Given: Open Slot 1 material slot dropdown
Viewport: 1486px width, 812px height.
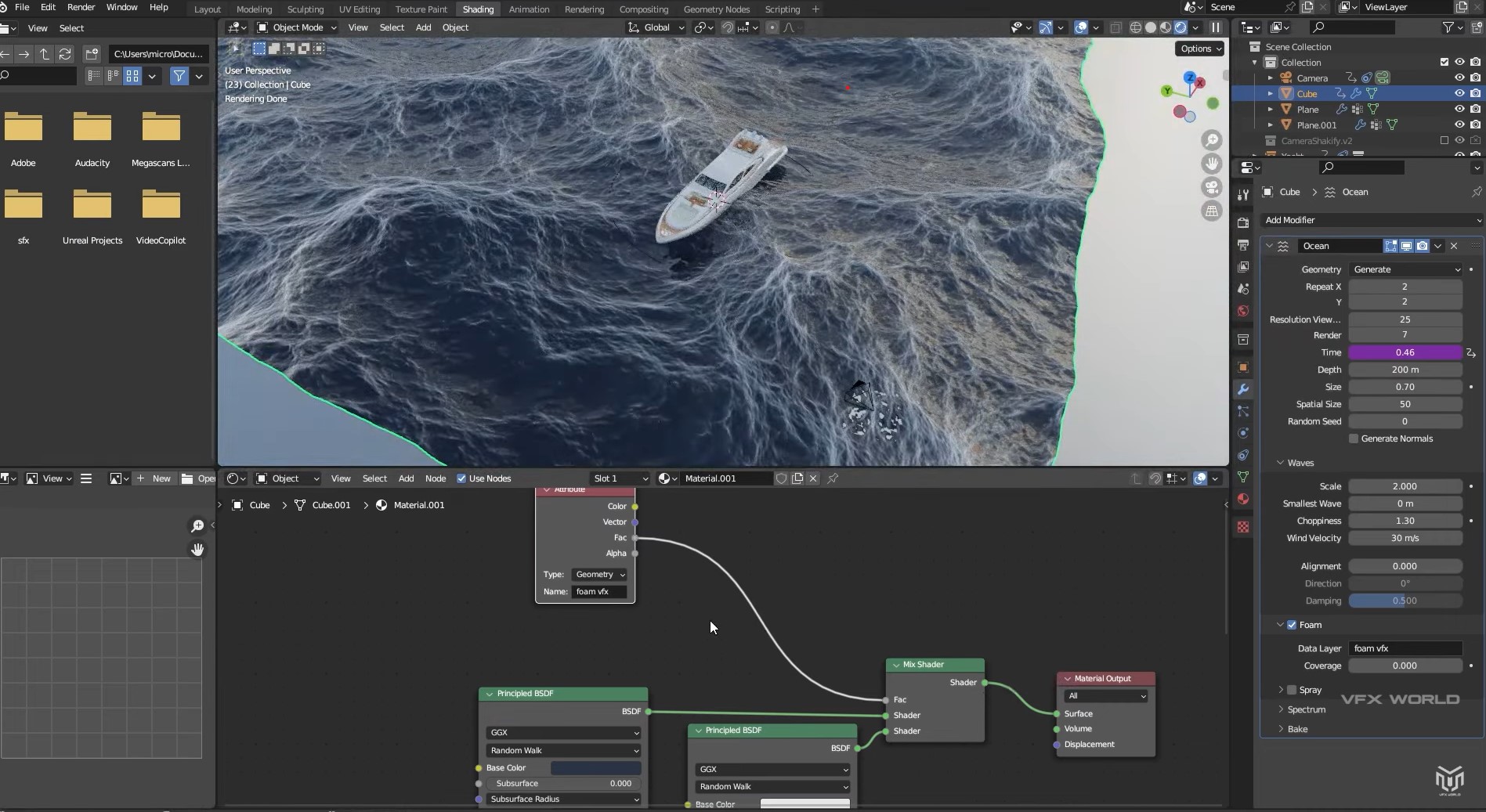Looking at the screenshot, I should pos(620,478).
